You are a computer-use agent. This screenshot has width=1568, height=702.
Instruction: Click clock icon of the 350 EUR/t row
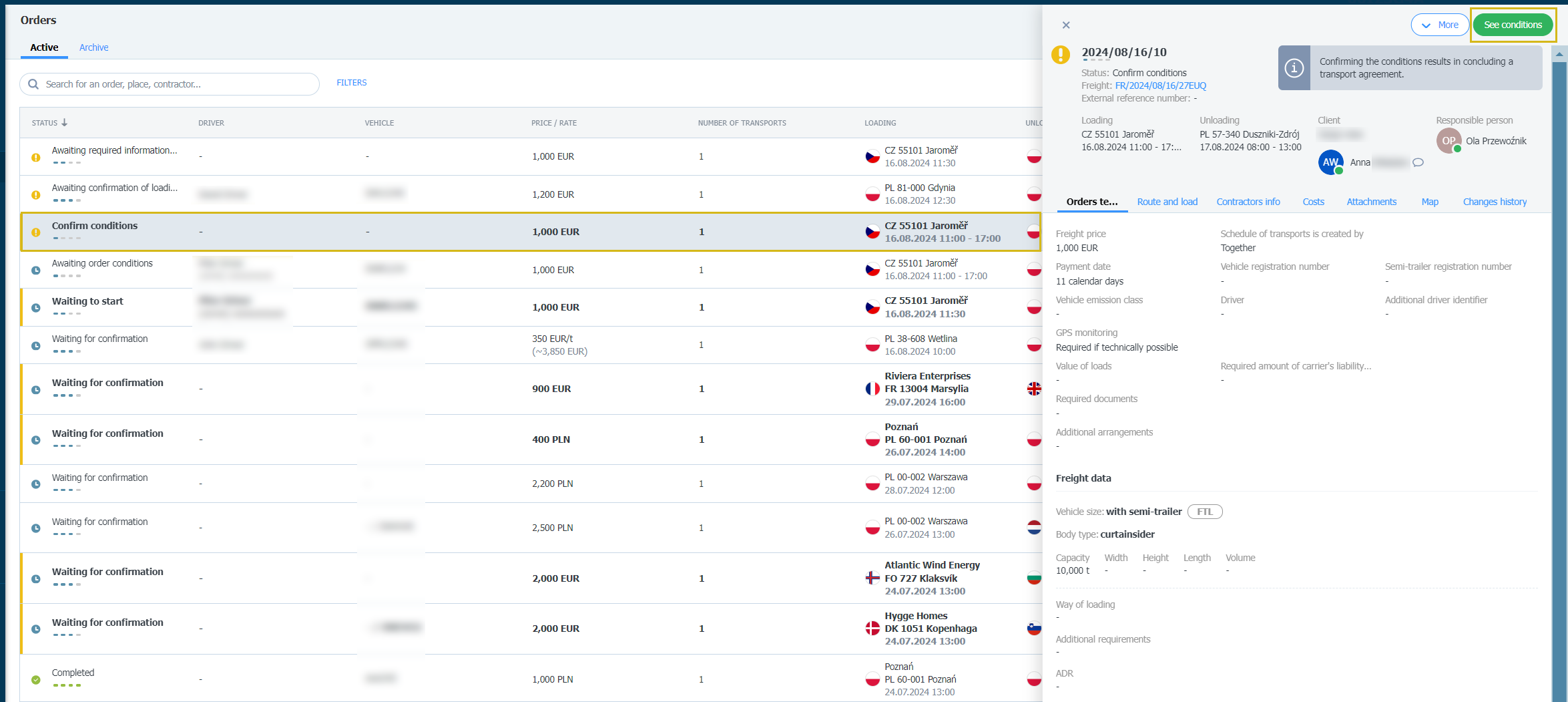(x=36, y=346)
